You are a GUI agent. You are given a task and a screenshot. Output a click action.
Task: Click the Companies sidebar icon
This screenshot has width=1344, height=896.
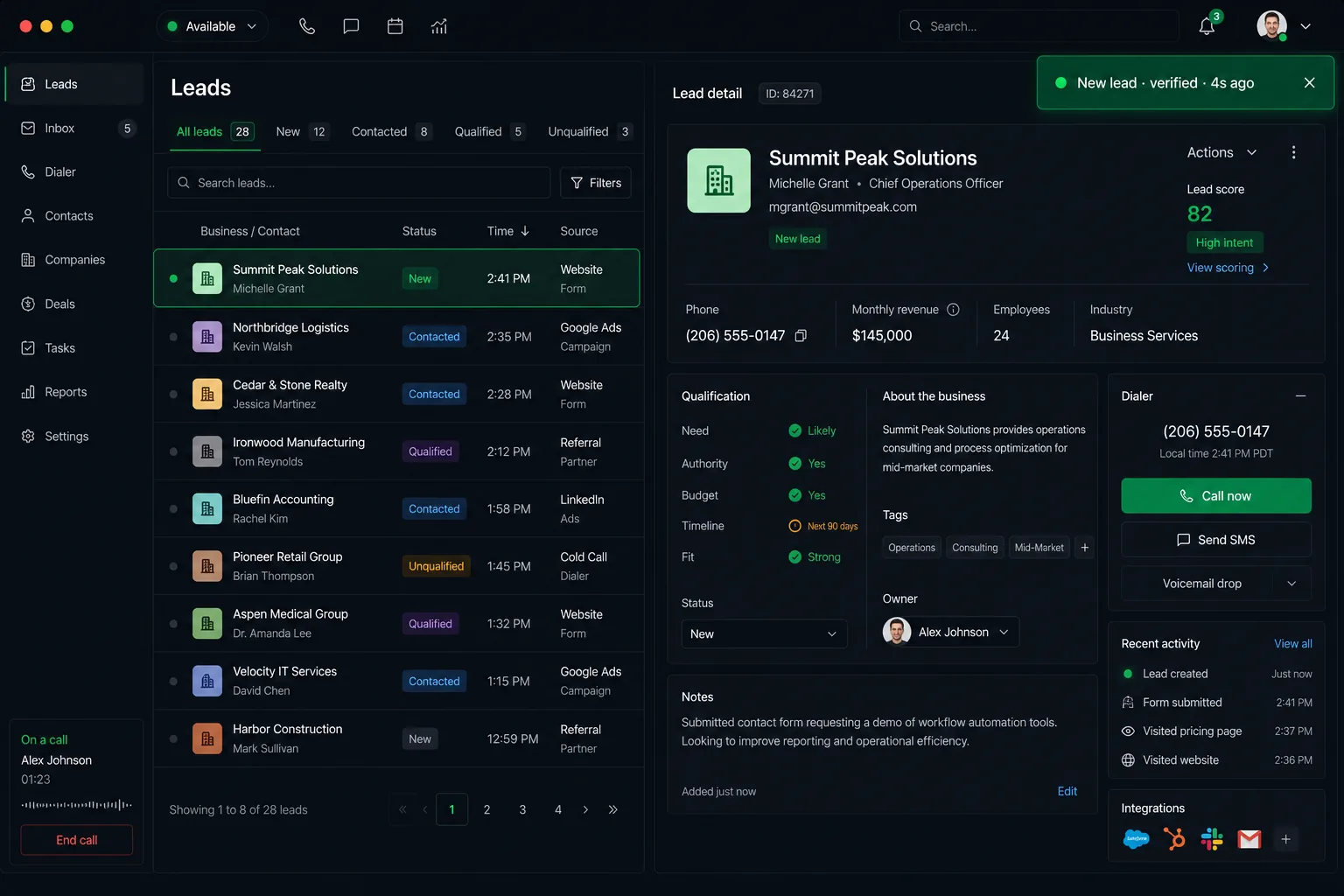point(28,260)
